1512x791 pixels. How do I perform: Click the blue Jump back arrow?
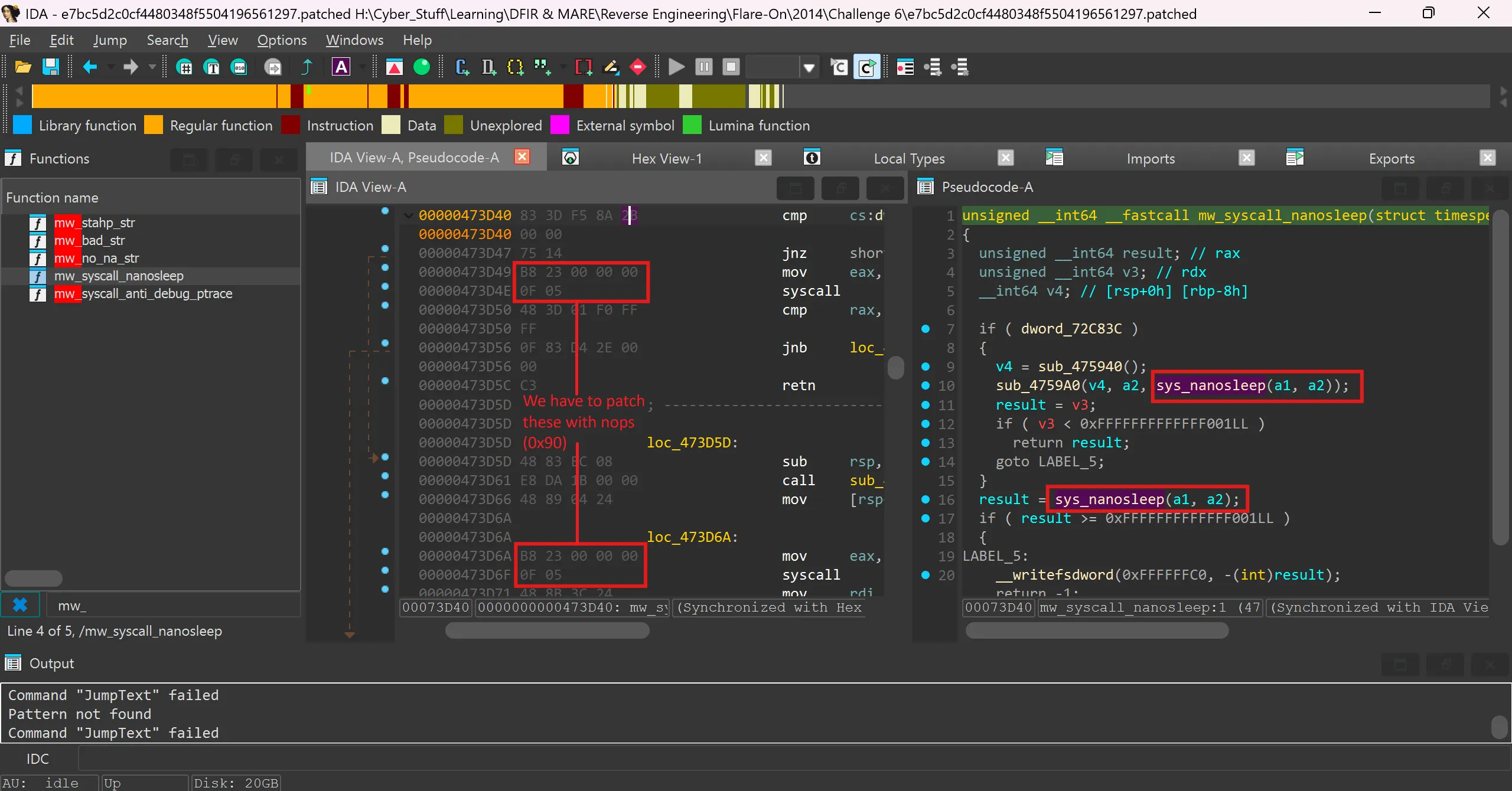tap(90, 67)
